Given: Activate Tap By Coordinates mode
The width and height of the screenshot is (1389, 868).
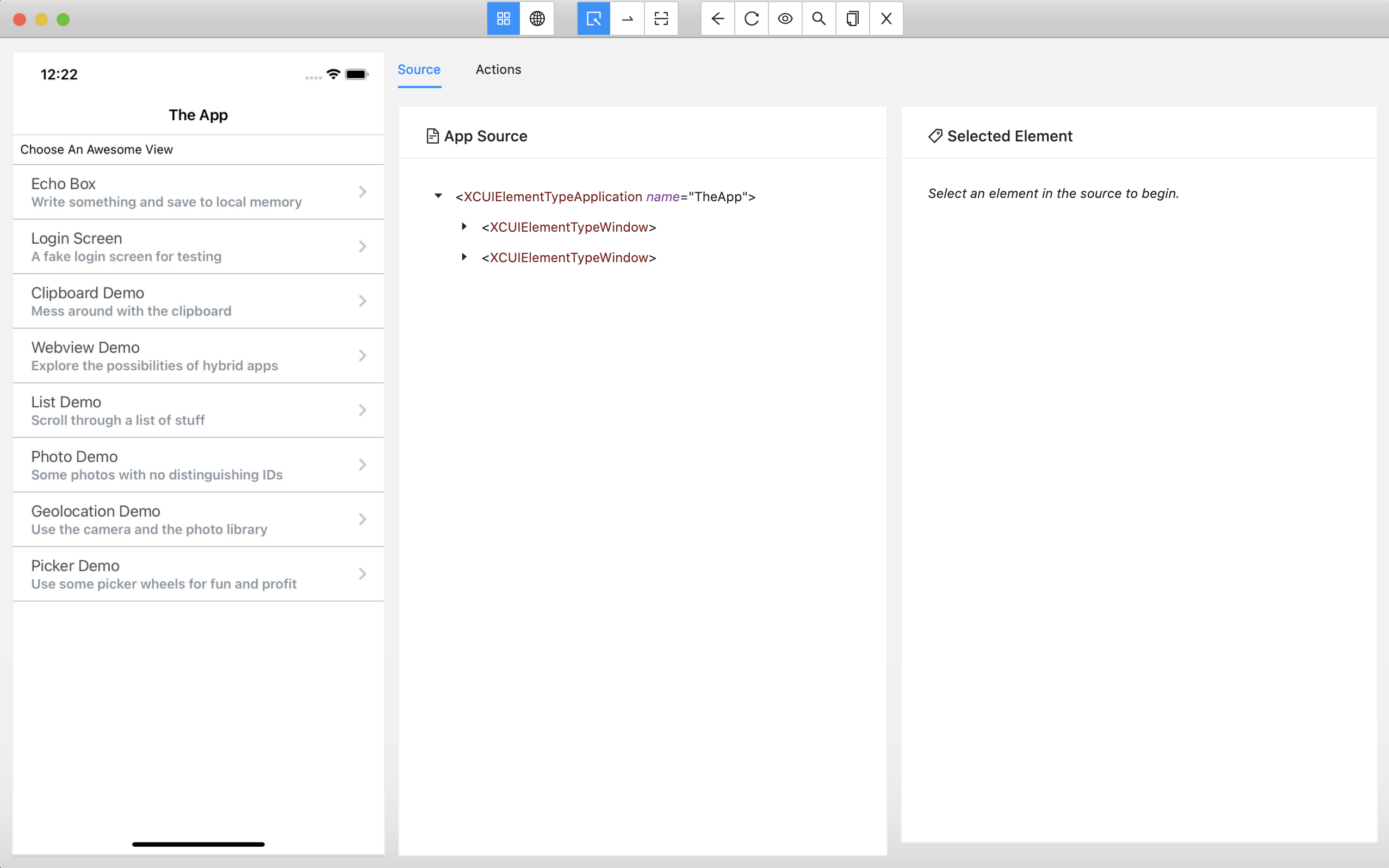Looking at the screenshot, I should pyautogui.click(x=661, y=19).
